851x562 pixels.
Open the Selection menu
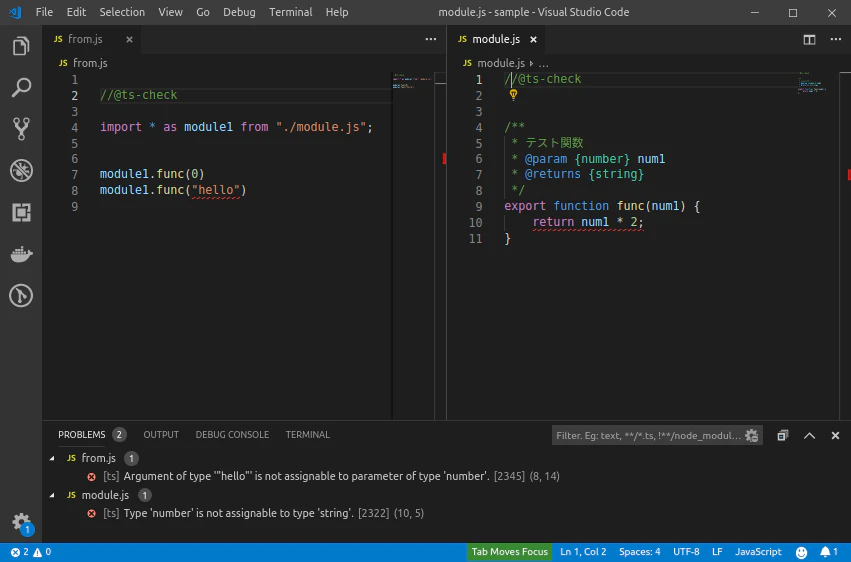[x=122, y=12]
